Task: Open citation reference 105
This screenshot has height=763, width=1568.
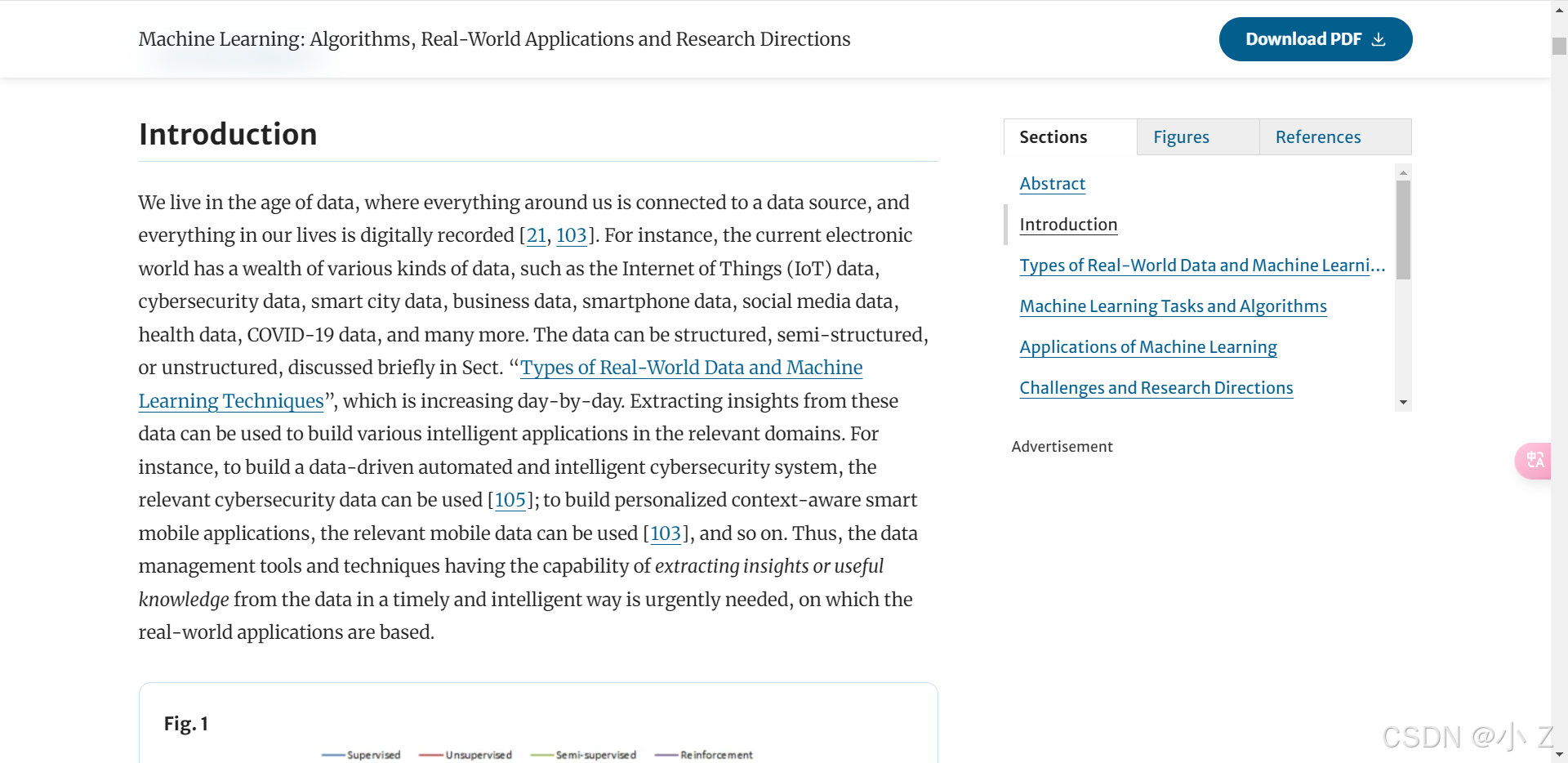Action: [510, 500]
